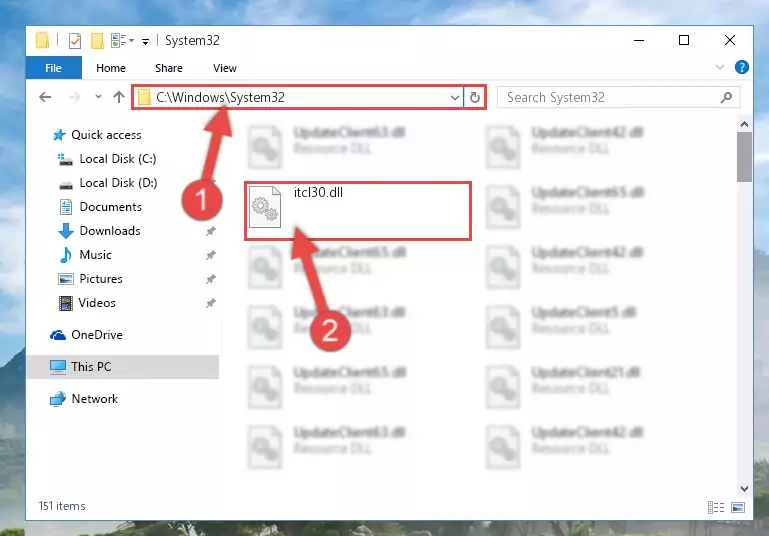
Task: Open Pictures folder in sidebar
Action: tap(101, 279)
